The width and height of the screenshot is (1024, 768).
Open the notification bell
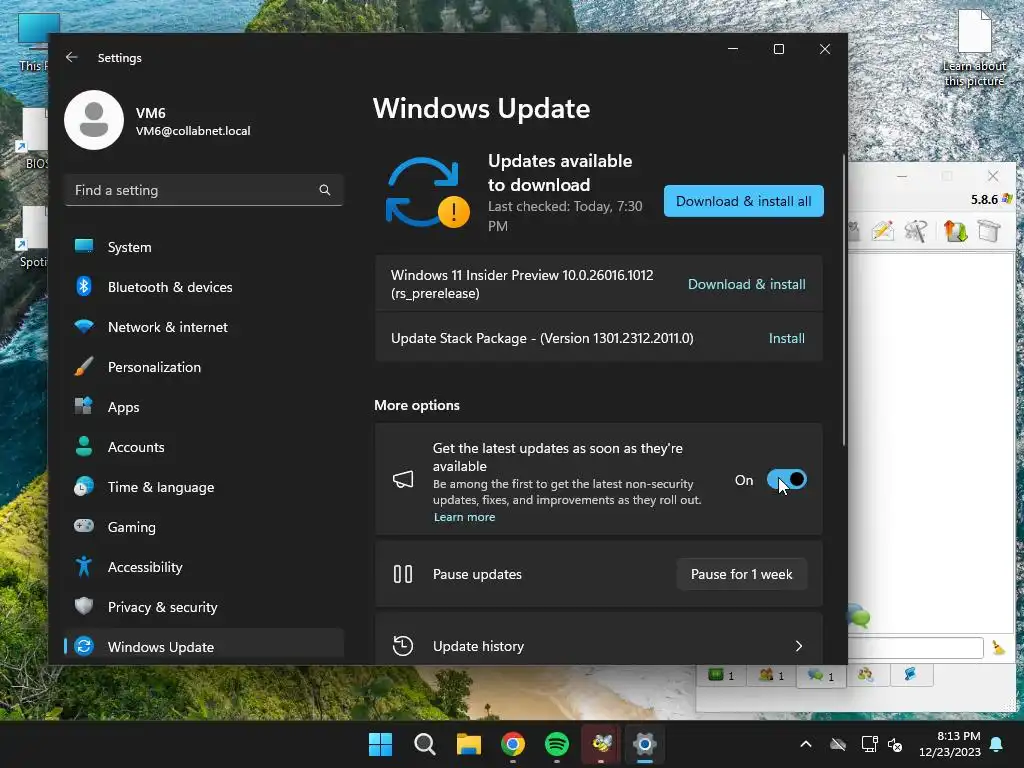[997, 744]
